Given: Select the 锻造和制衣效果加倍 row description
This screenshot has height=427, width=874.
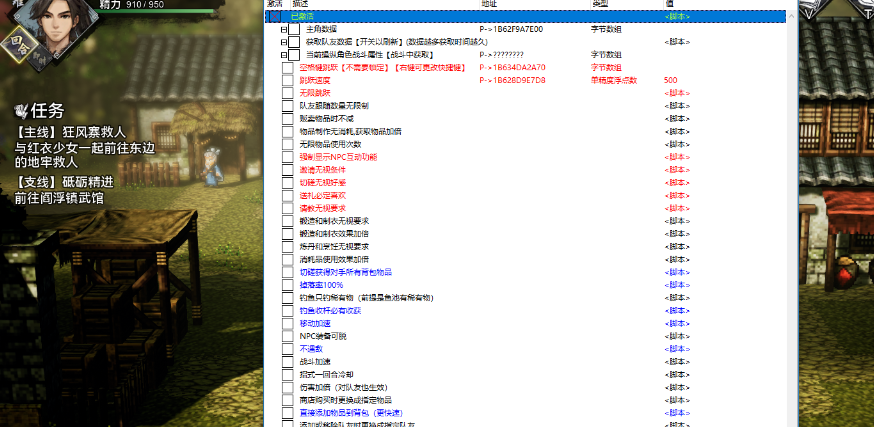Looking at the screenshot, I should tap(334, 235).
